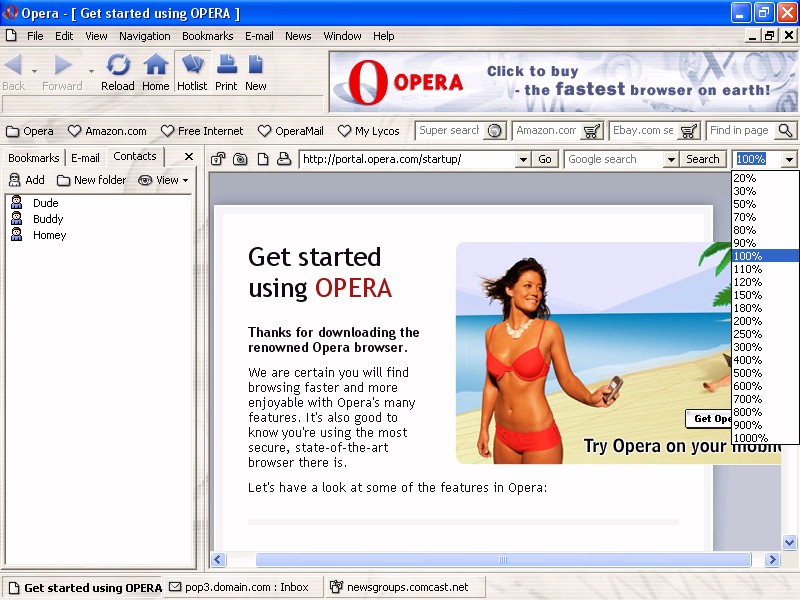Toggle document mode page icon
800x600 pixels.
(x=263, y=159)
